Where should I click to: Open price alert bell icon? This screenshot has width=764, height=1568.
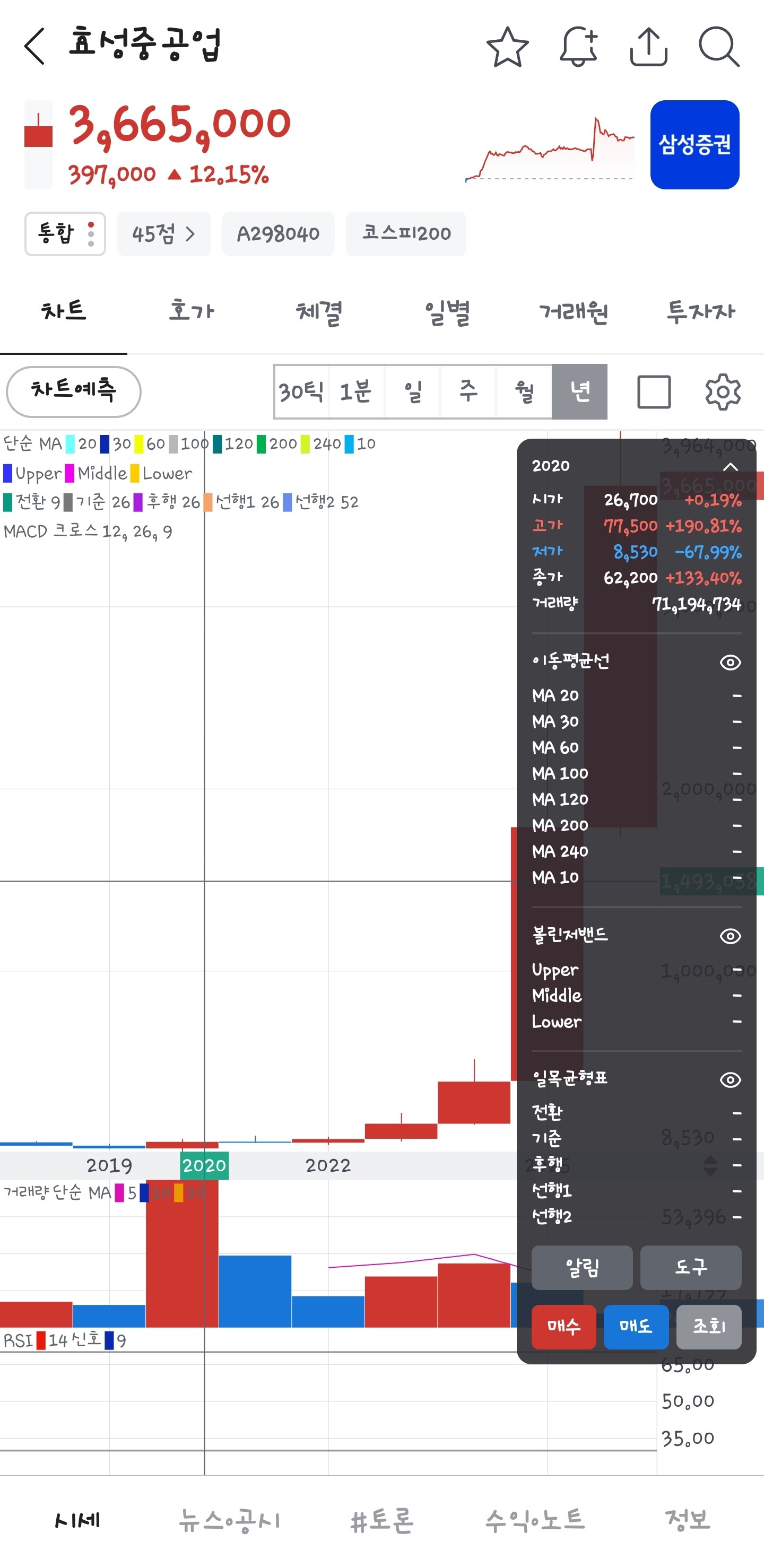tap(578, 46)
